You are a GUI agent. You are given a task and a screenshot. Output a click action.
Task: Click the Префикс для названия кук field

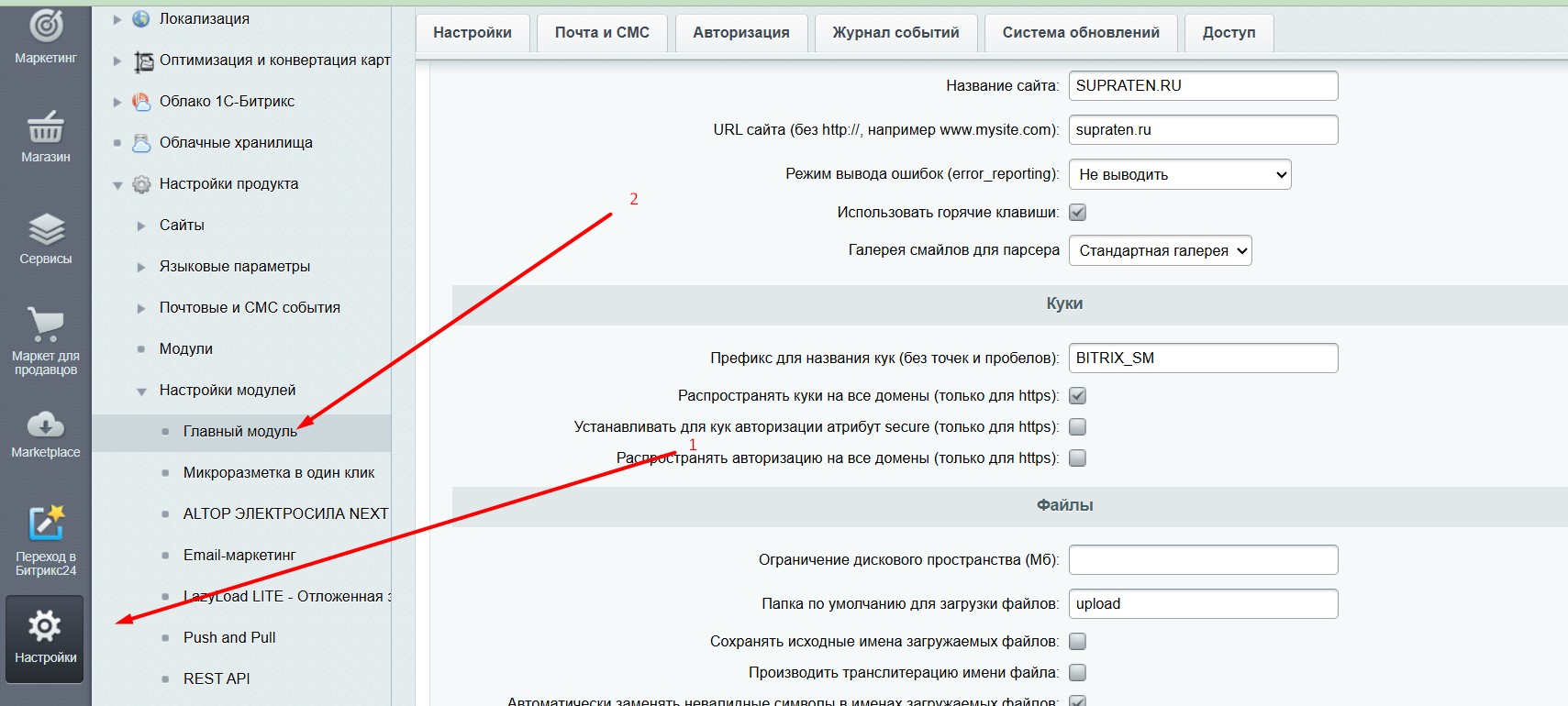(1203, 359)
